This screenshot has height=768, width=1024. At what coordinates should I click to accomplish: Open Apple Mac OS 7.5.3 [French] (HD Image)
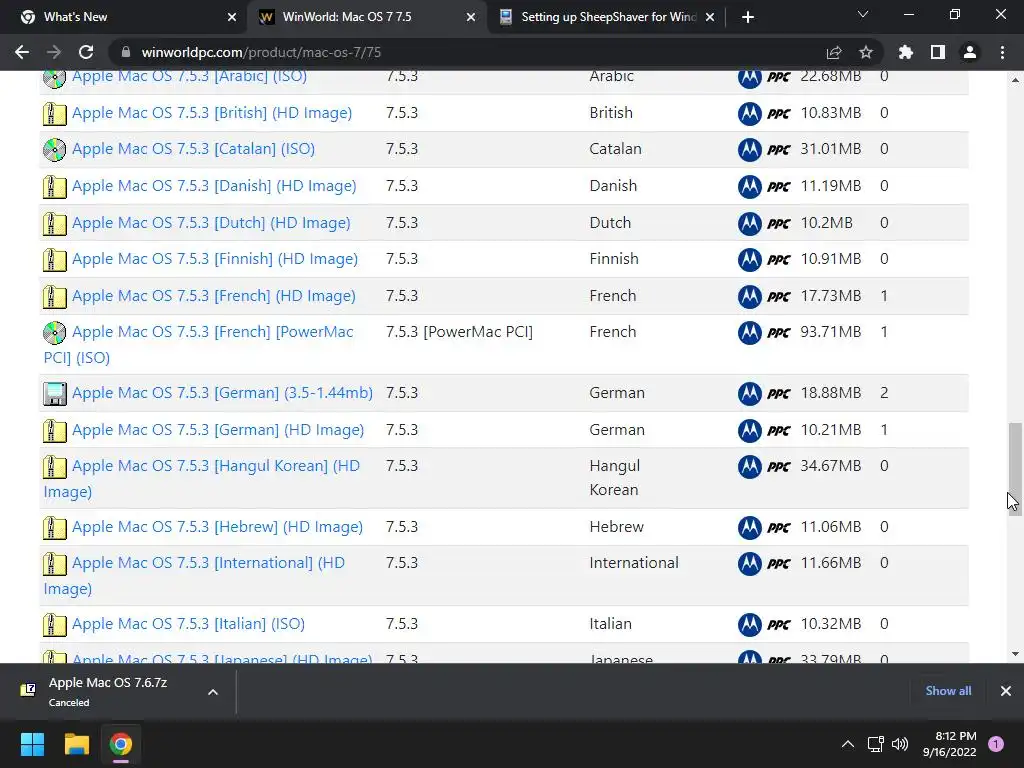click(x=214, y=296)
